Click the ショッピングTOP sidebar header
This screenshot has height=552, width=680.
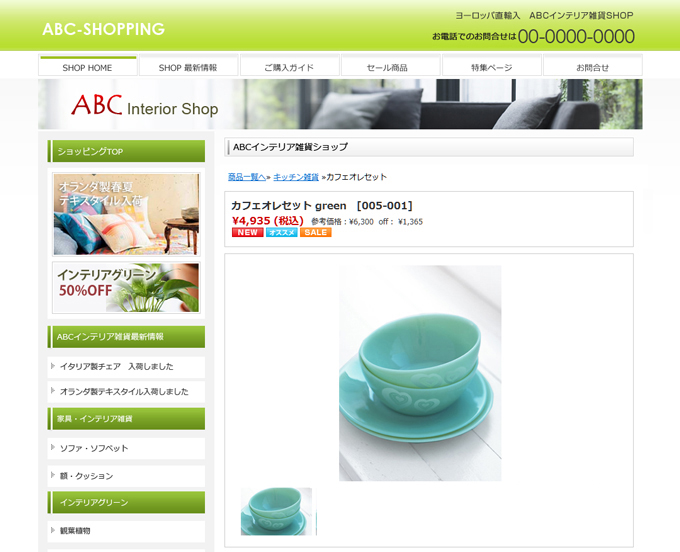click(x=126, y=151)
